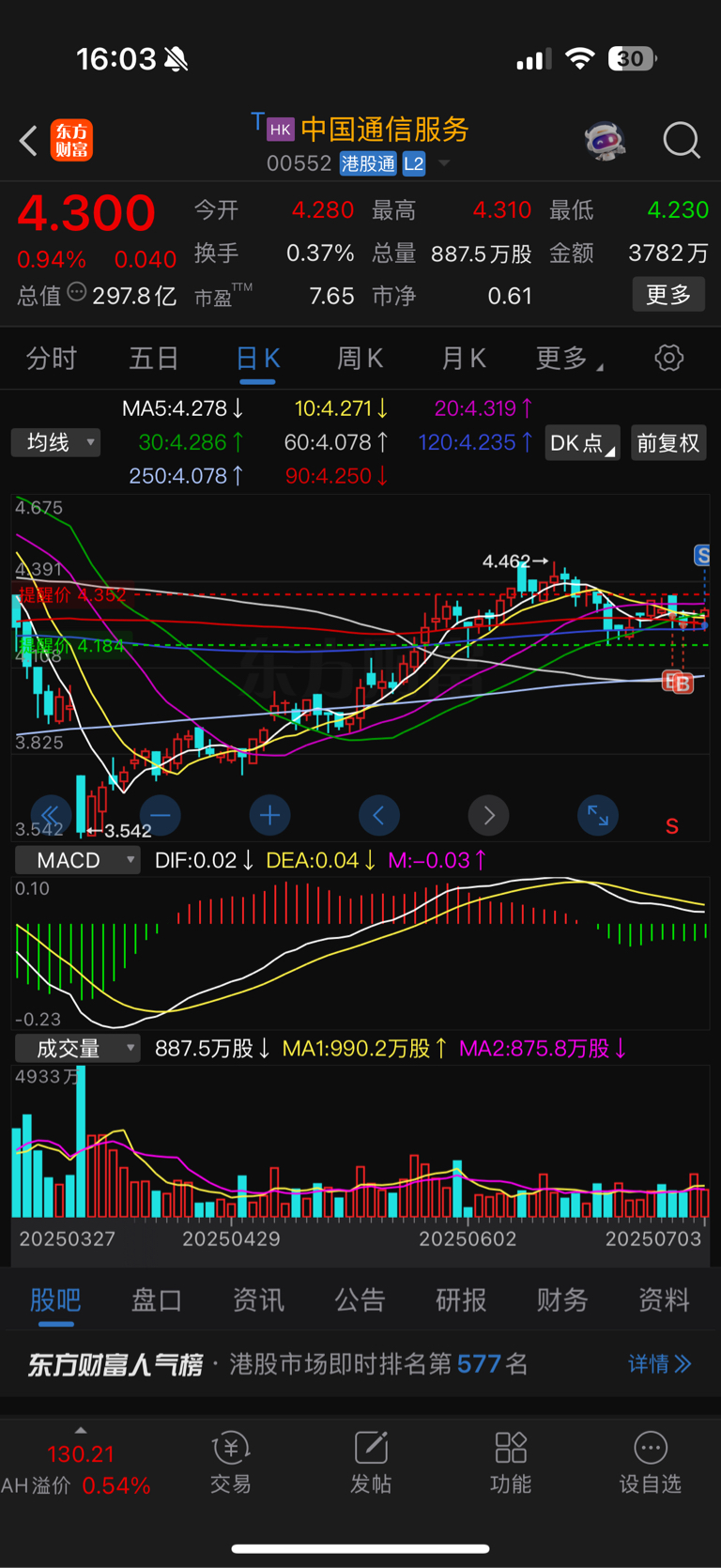The height and width of the screenshot is (1568, 721).
Task: Tap the 东方财富人气榜 banner
Action: (115, 1364)
